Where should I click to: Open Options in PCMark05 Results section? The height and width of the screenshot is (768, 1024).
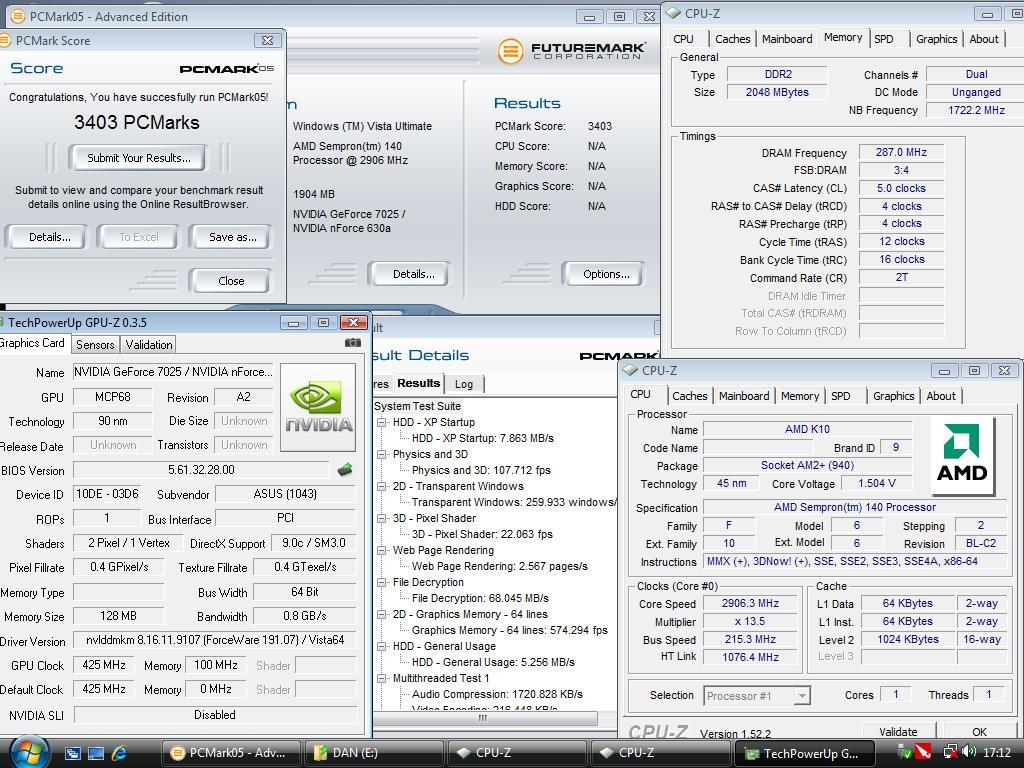tap(605, 274)
